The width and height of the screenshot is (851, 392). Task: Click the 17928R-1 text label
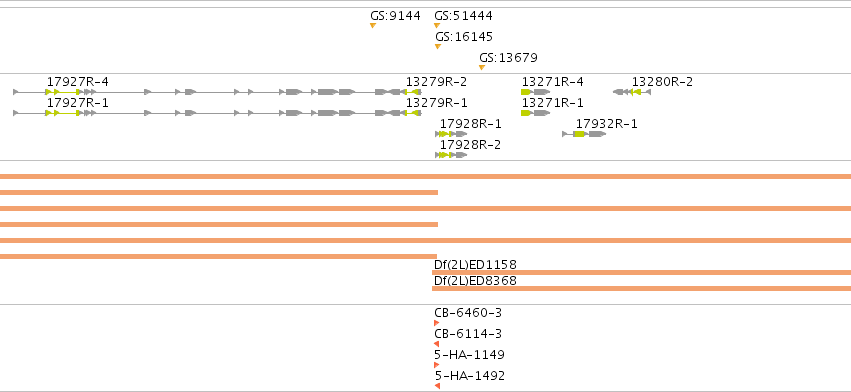coord(471,124)
